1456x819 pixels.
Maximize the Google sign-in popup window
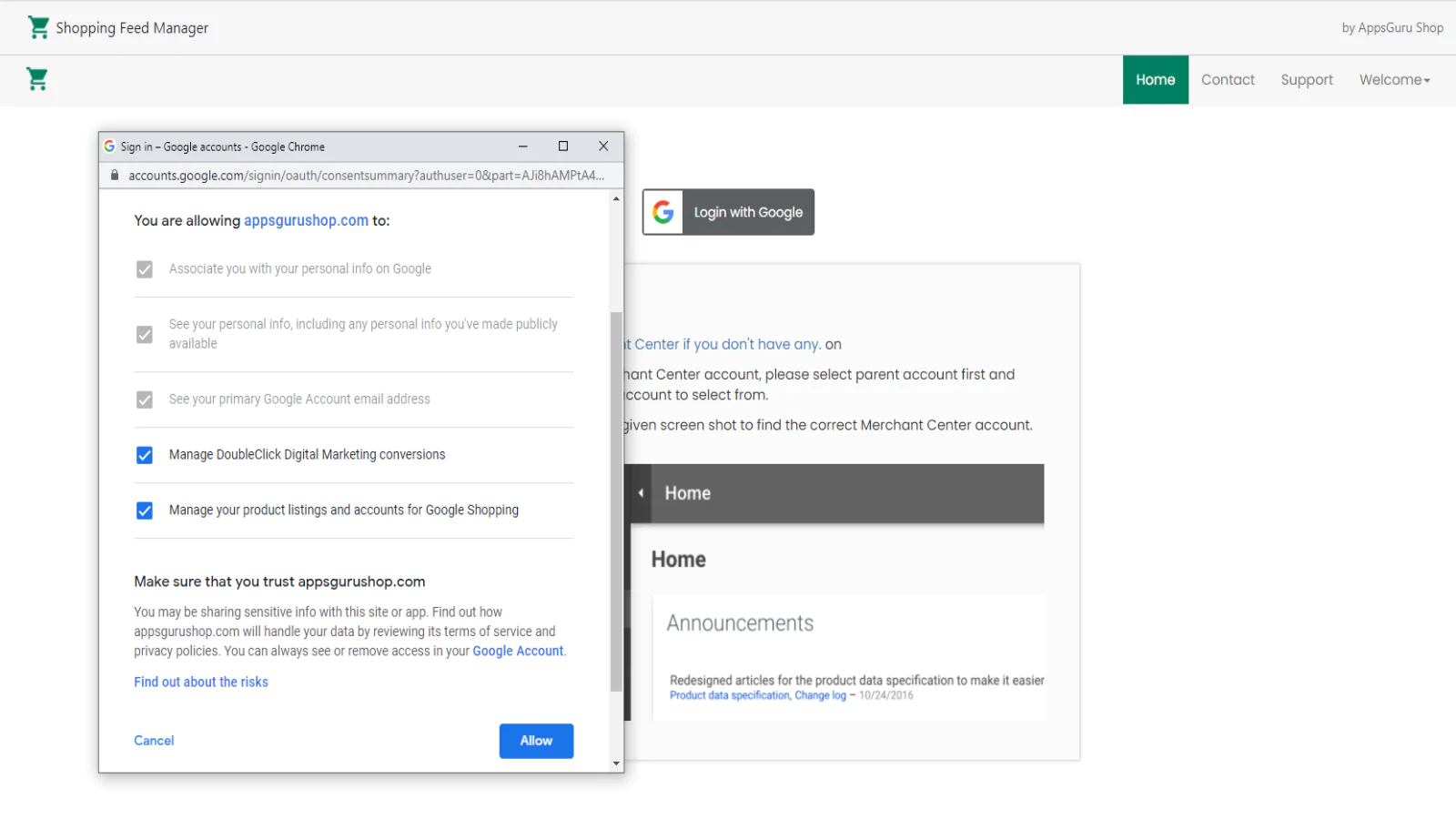[563, 147]
